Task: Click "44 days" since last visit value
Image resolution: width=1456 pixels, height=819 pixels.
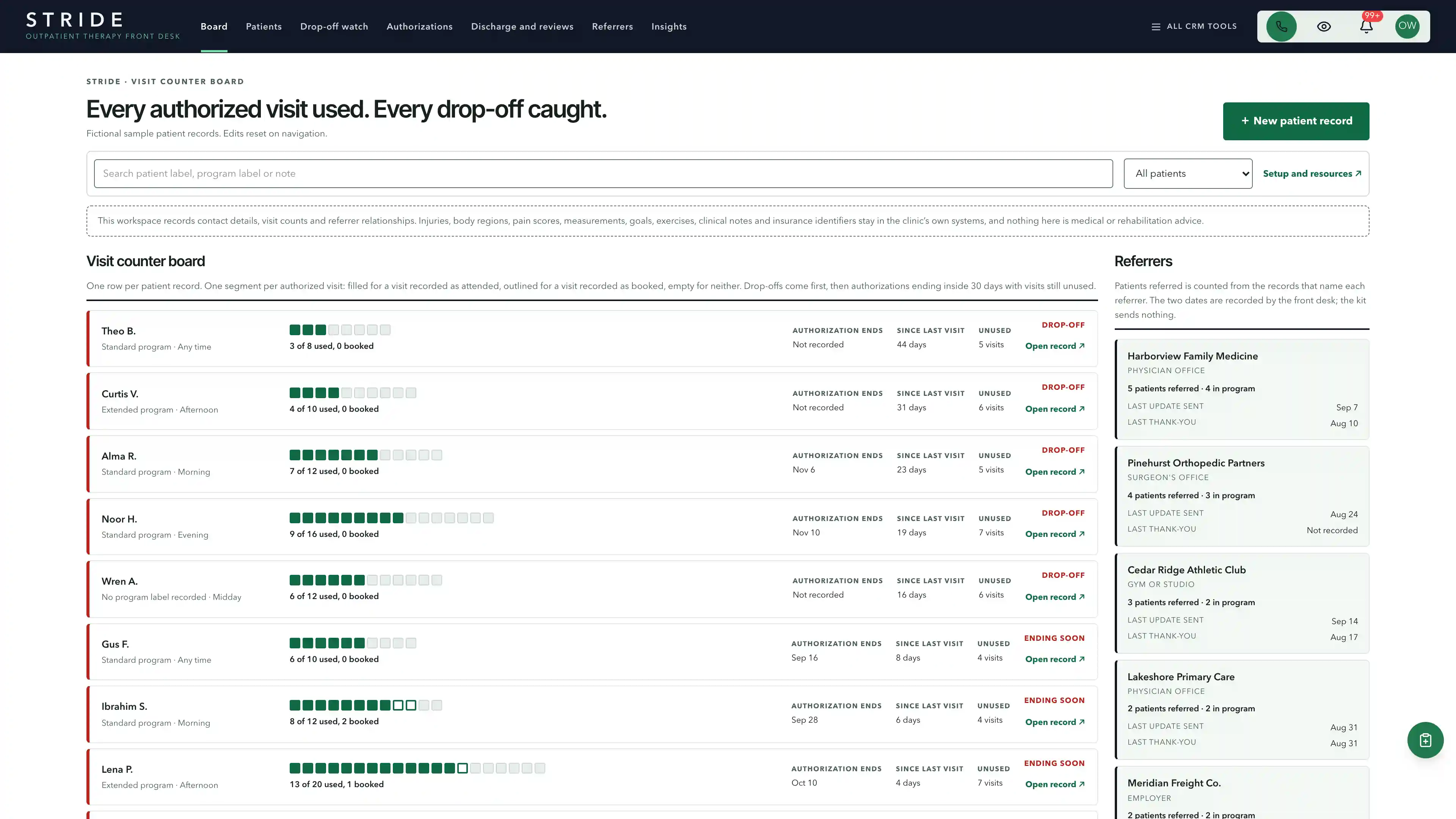Action: (911, 345)
